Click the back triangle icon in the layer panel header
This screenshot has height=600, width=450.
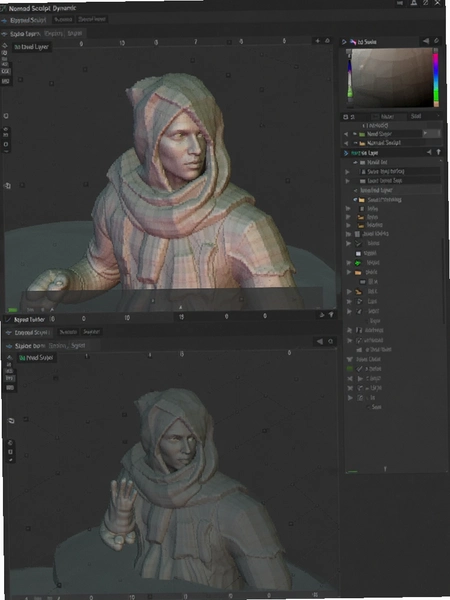tap(429, 152)
